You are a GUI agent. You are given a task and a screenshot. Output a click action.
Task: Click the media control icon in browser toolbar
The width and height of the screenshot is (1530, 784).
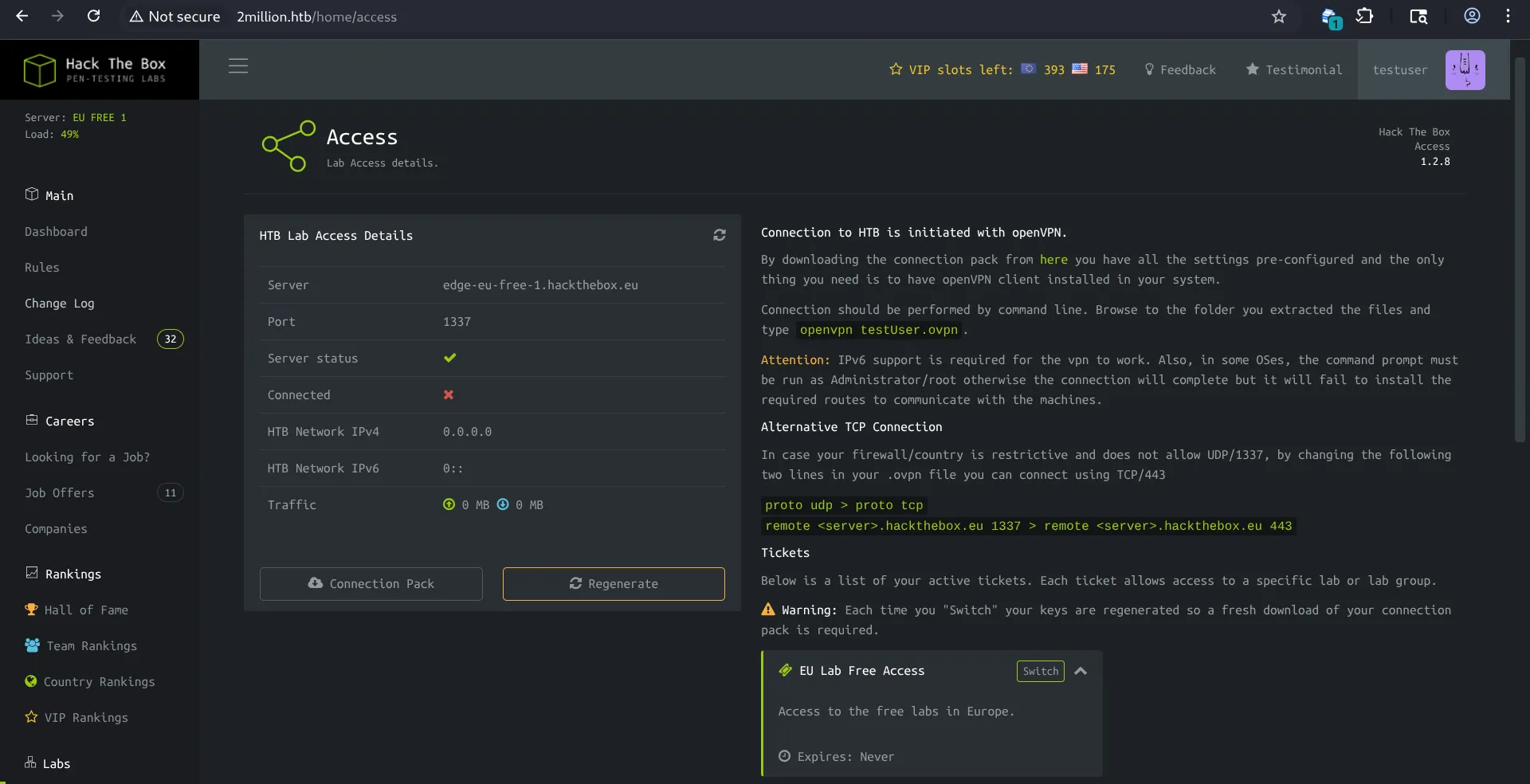tap(1418, 16)
